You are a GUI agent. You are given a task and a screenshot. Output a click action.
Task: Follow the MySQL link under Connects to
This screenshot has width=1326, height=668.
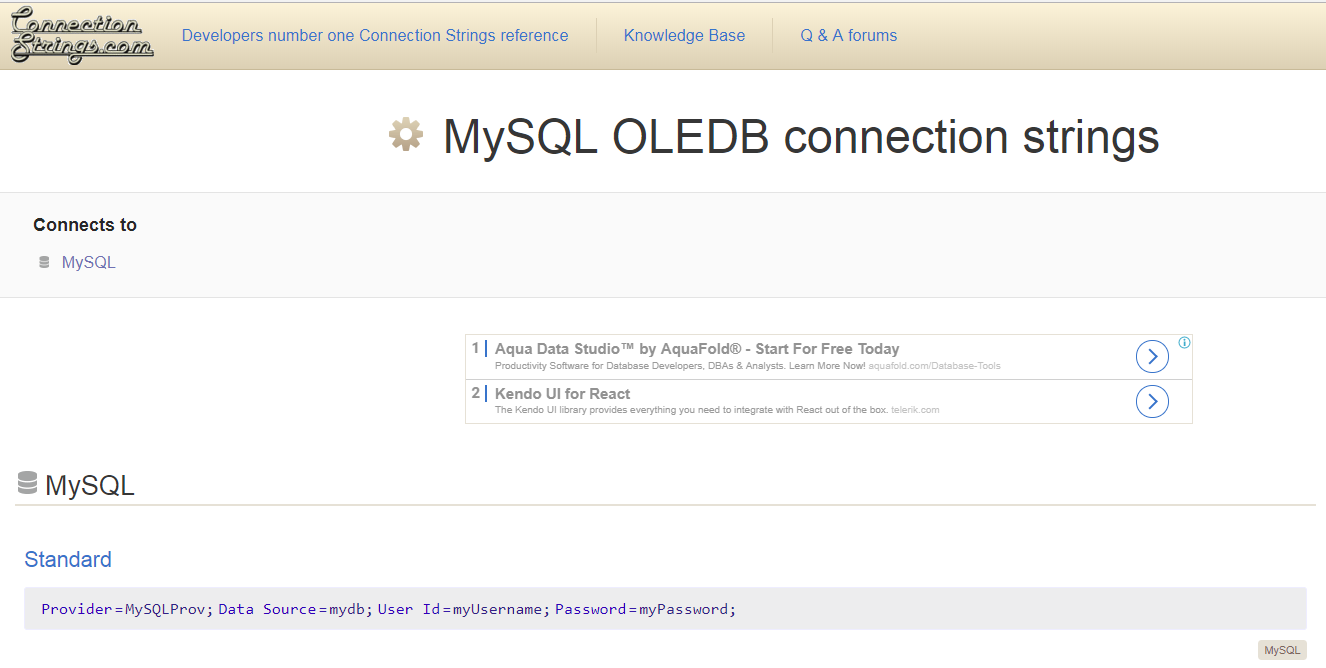pos(89,263)
